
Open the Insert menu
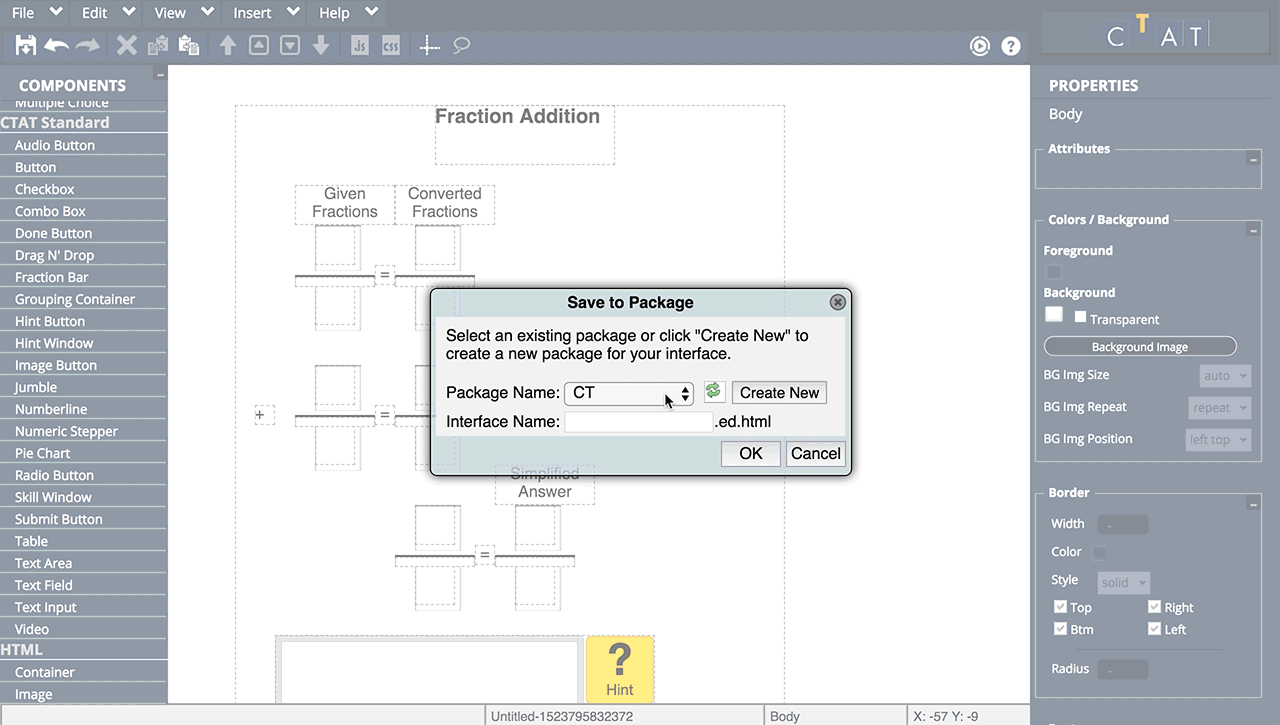click(252, 13)
